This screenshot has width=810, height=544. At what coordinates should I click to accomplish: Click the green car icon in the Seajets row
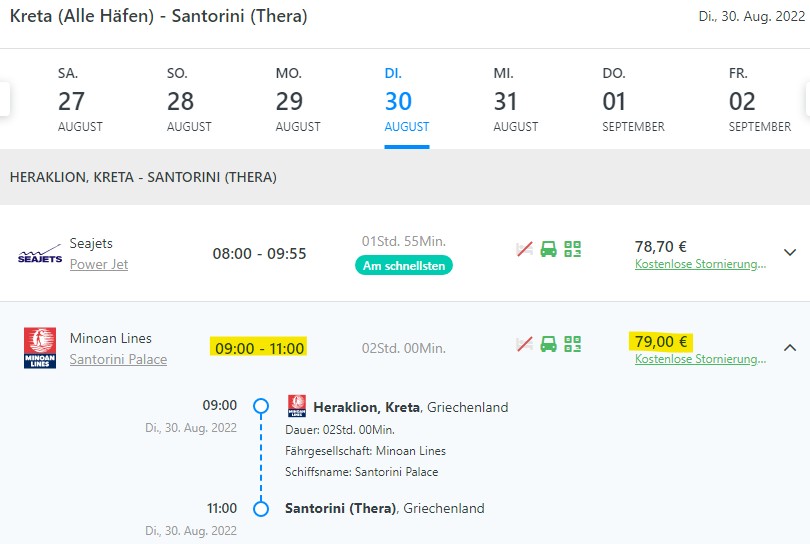(x=548, y=249)
